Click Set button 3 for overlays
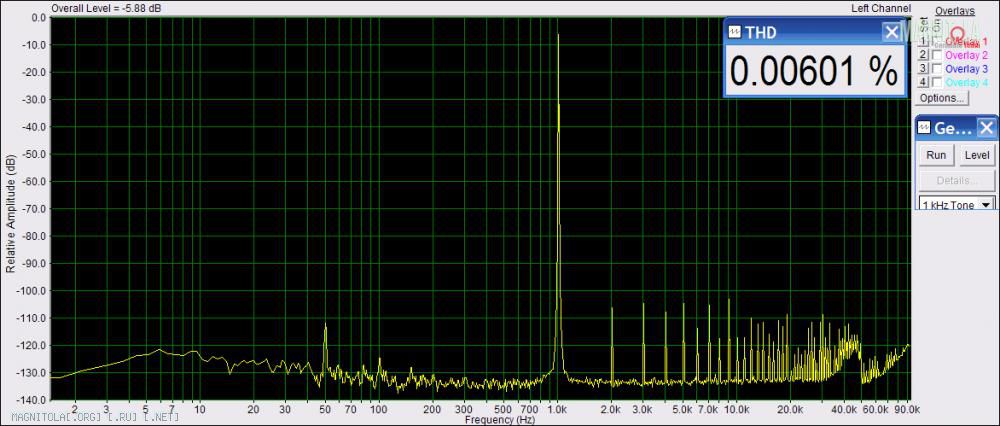The width and height of the screenshot is (1000, 426). [923, 68]
